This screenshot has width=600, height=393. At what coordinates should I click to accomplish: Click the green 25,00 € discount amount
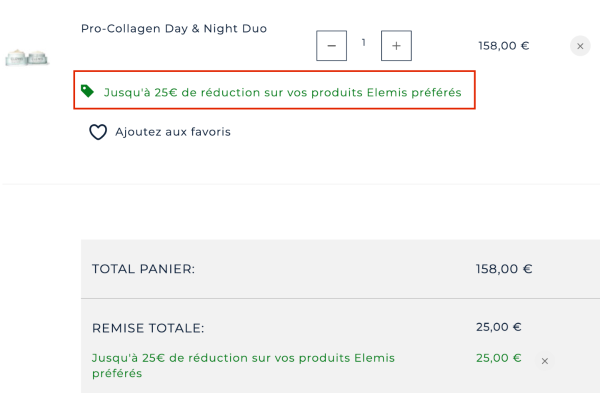(x=499, y=358)
